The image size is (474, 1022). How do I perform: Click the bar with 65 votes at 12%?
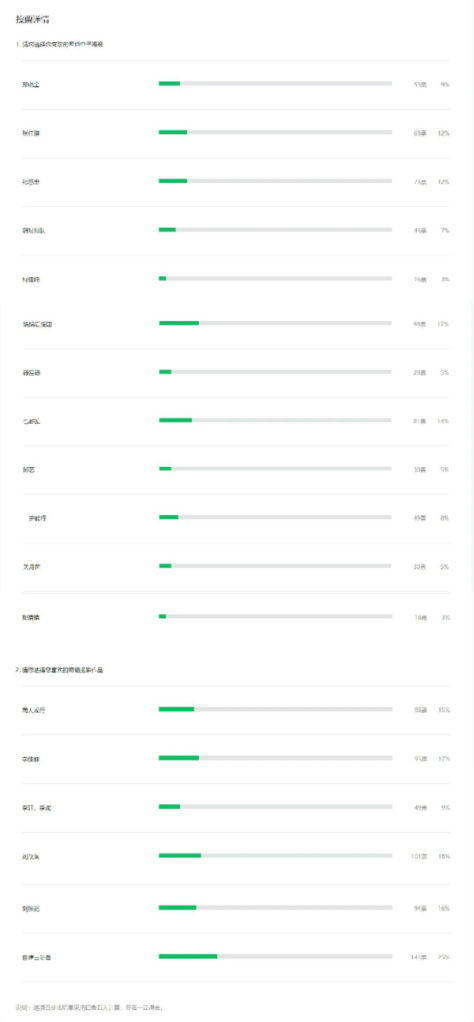pyautogui.click(x=275, y=132)
